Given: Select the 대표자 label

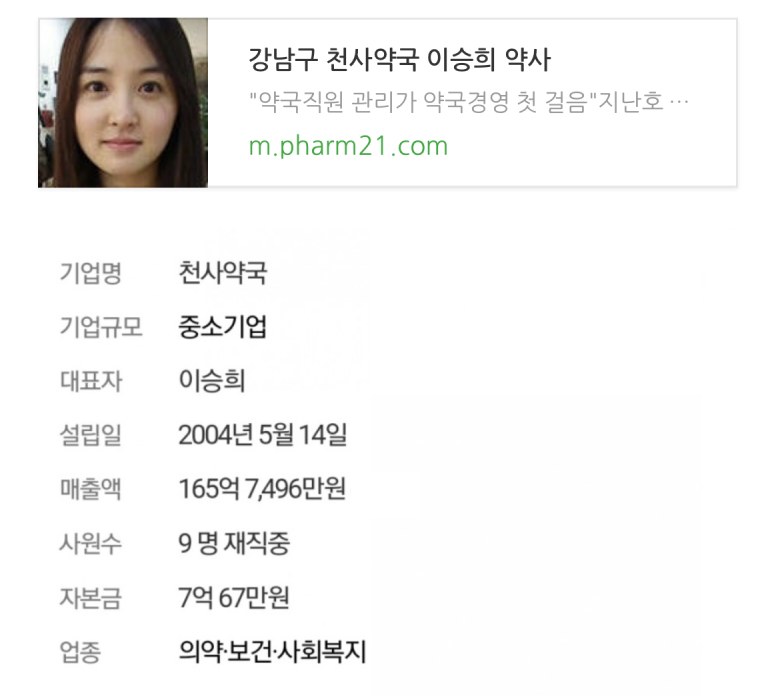Looking at the screenshot, I should [91, 381].
